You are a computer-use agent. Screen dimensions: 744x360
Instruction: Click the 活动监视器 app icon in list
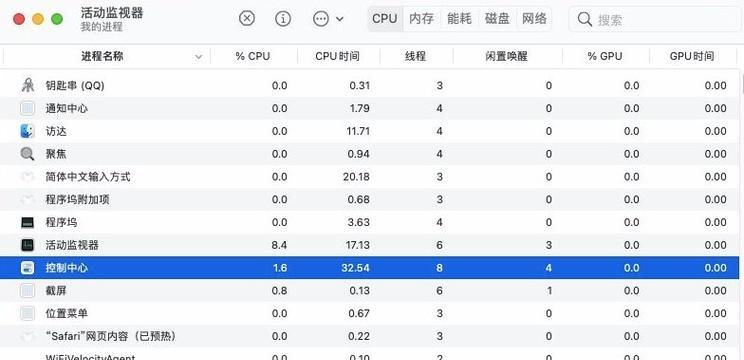click(28, 245)
